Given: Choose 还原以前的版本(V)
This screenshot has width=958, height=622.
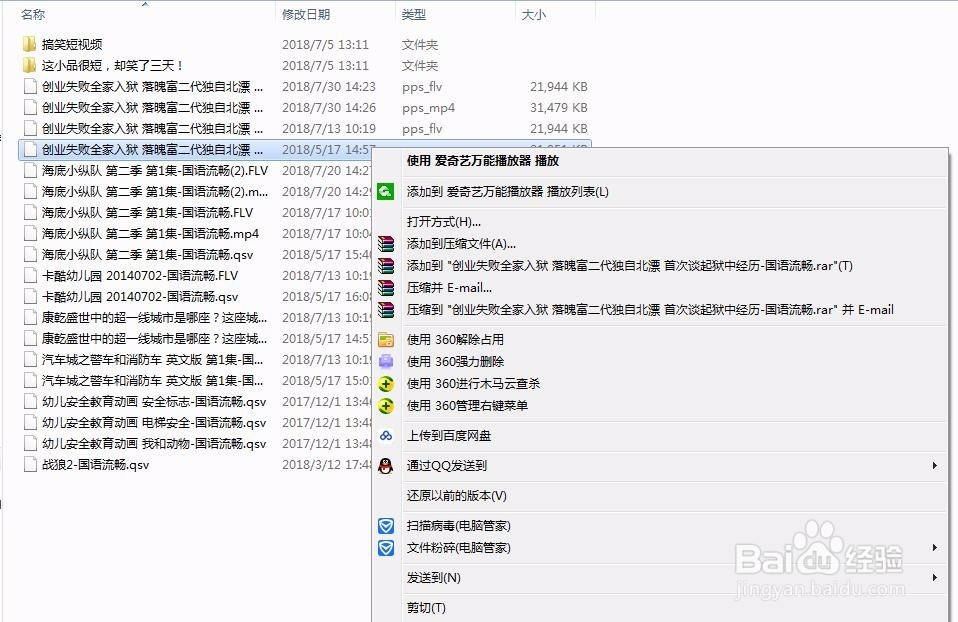Looking at the screenshot, I should (456, 496).
